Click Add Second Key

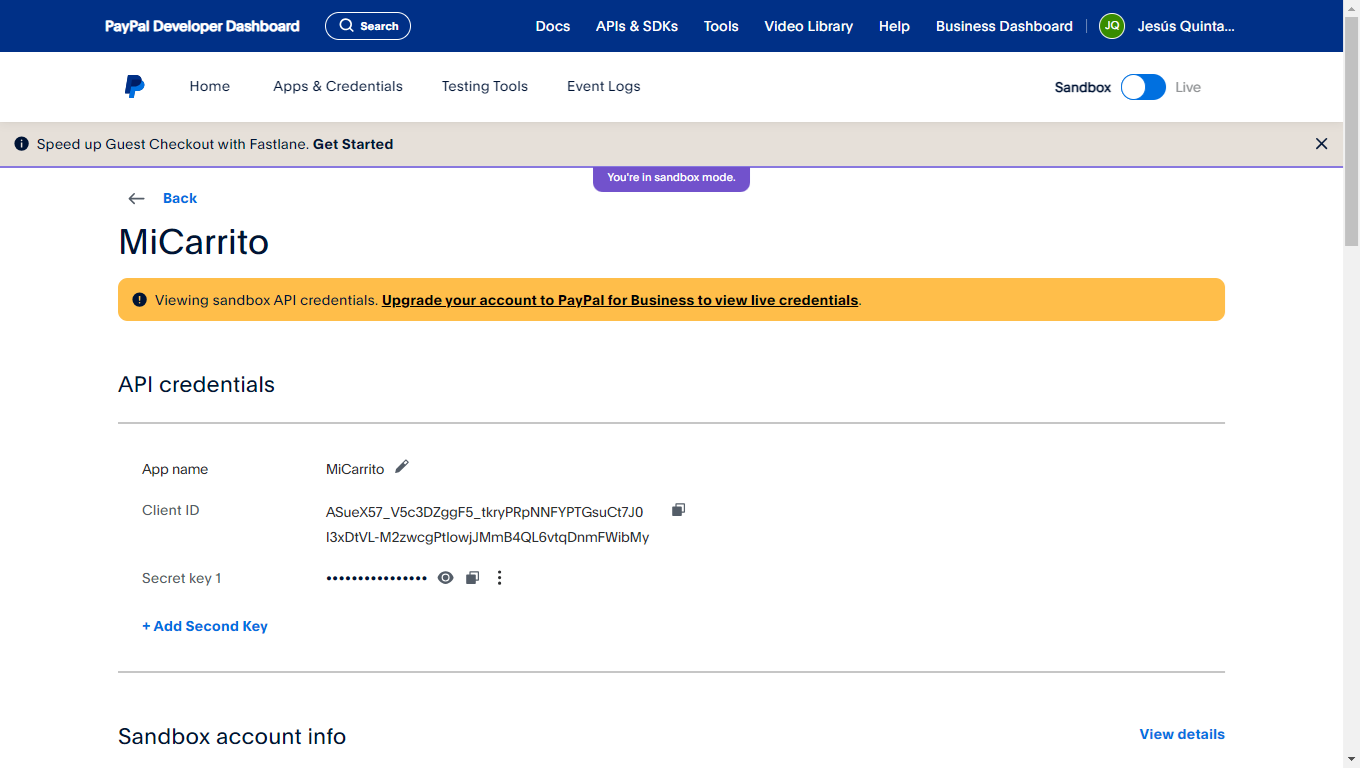(x=205, y=626)
